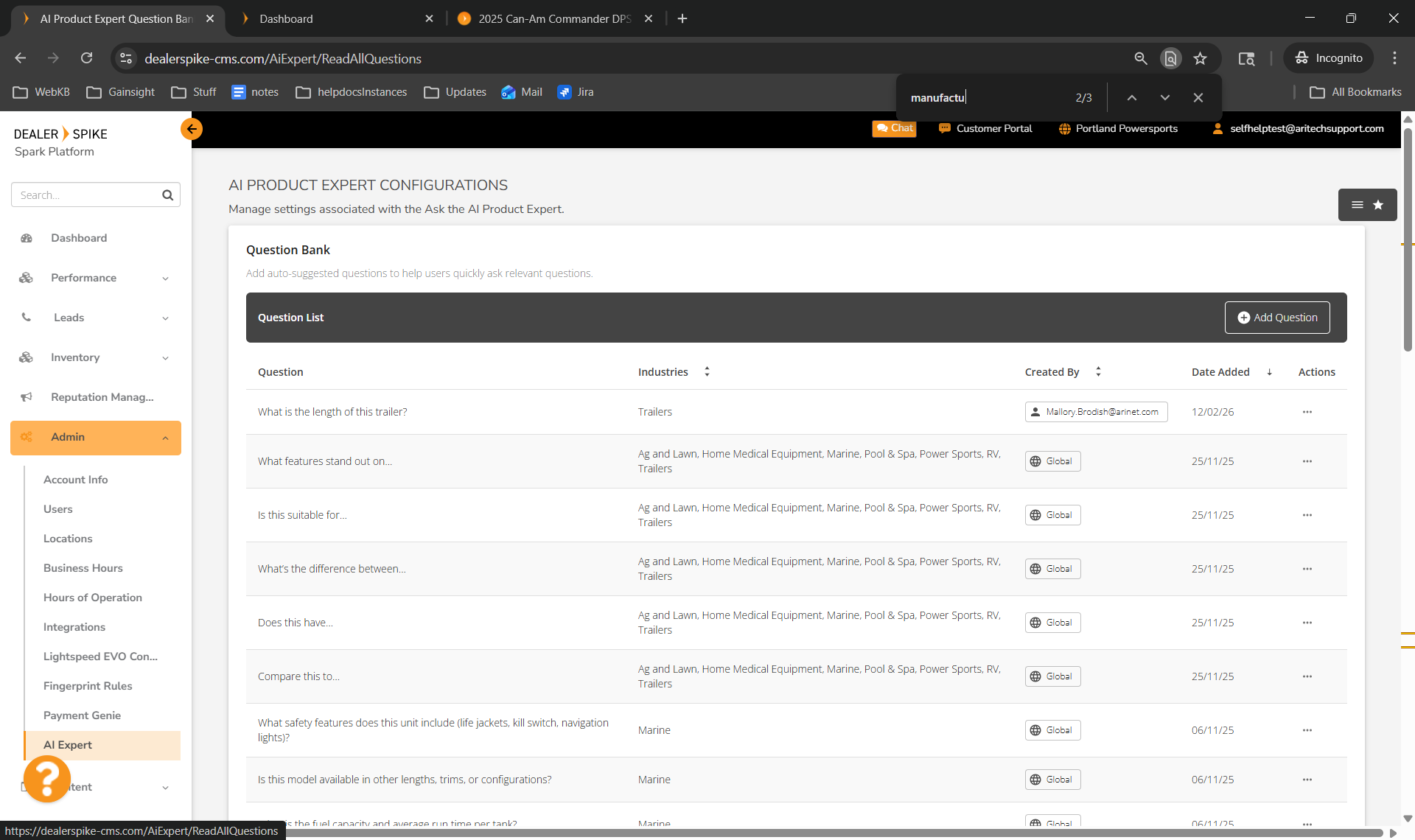
Task: Click the Add Question button
Action: [1276, 318]
